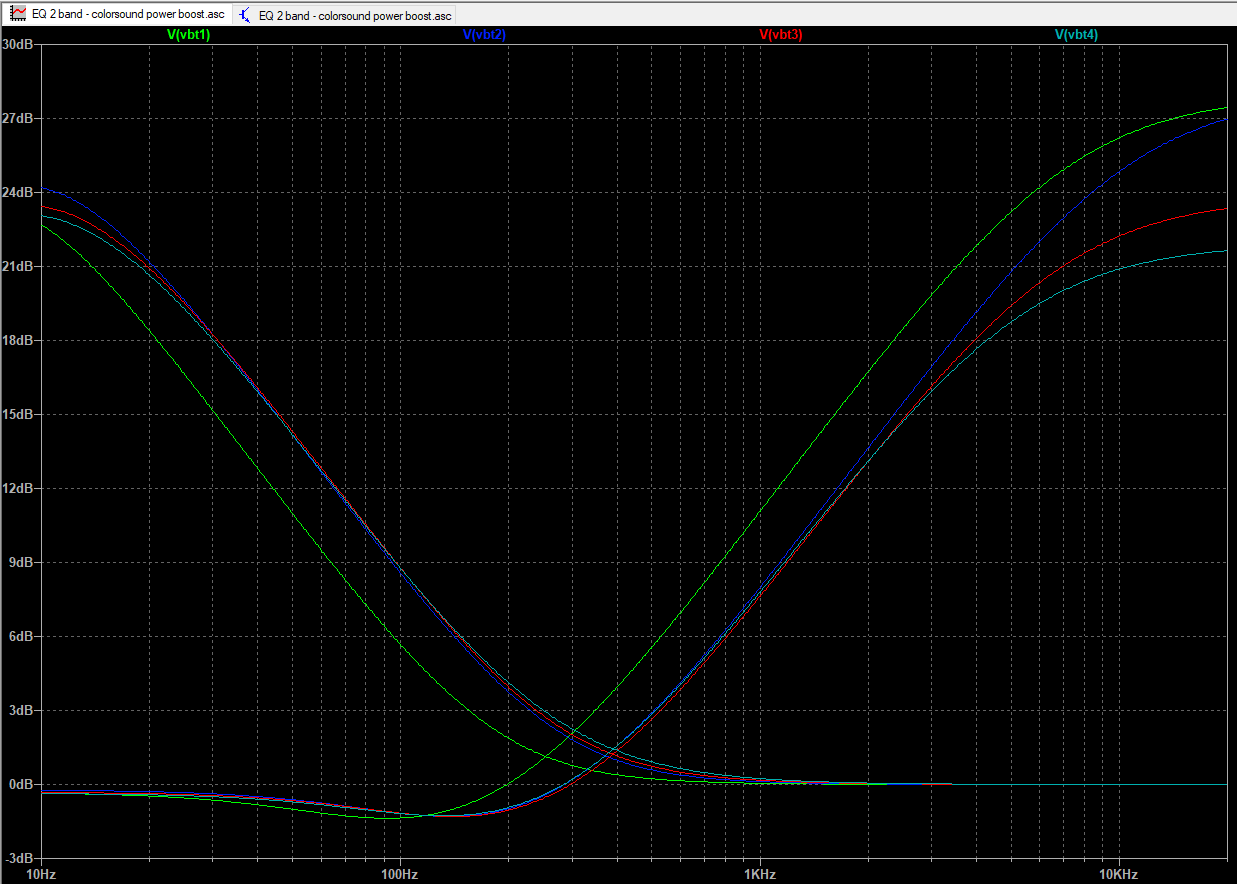Click the 24dB vertical axis label
Viewport: 1237px width, 884px height.
(x=19, y=193)
